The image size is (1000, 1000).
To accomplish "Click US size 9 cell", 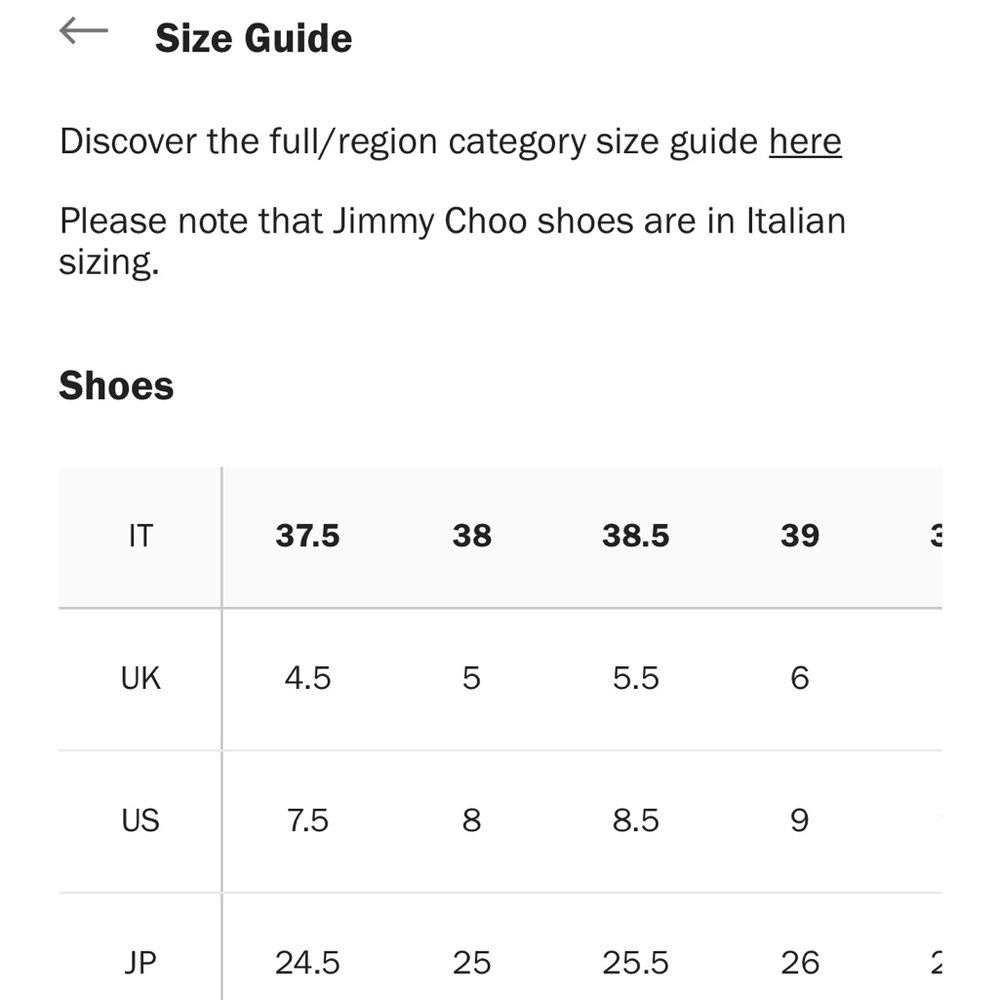I will click(800, 820).
